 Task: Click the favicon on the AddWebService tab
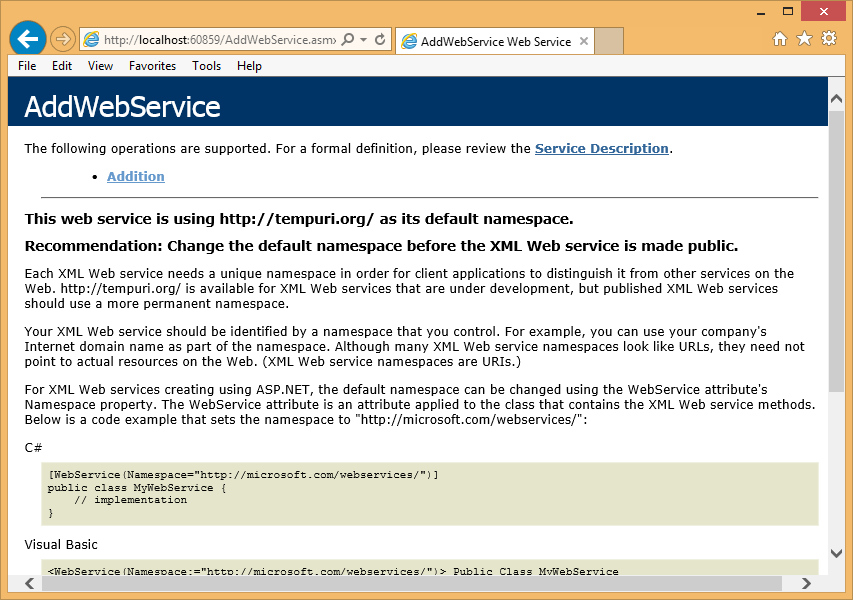pyautogui.click(x=409, y=42)
